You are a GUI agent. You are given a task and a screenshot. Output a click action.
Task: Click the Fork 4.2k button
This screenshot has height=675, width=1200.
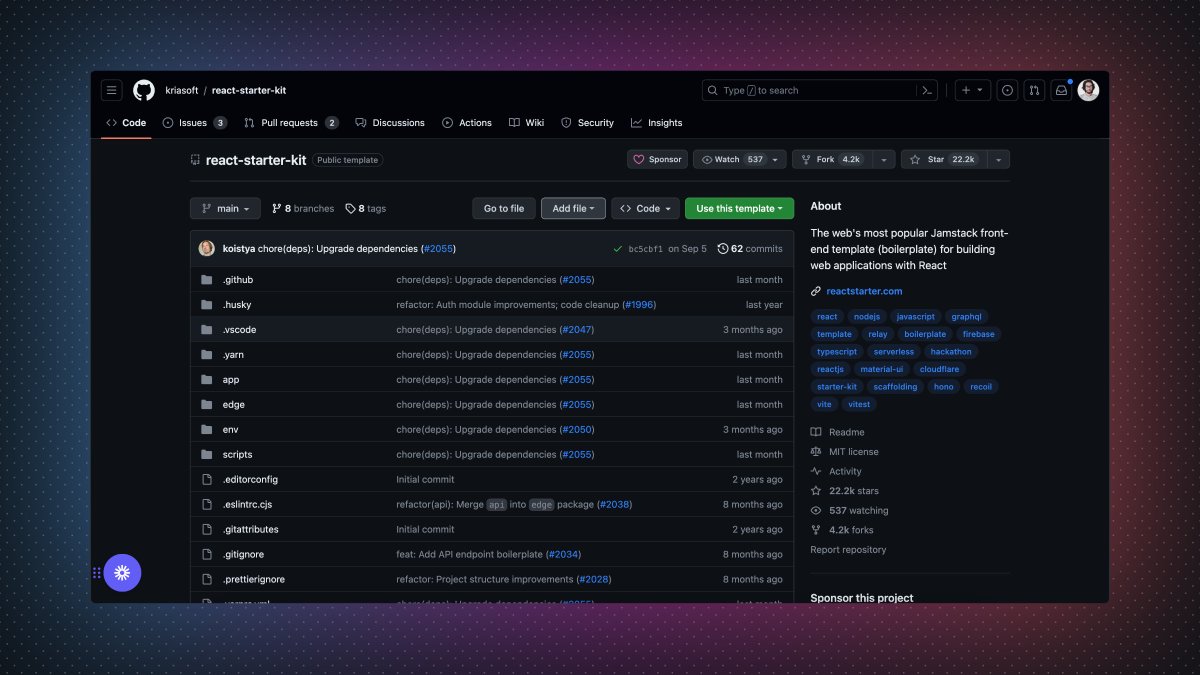(831, 159)
